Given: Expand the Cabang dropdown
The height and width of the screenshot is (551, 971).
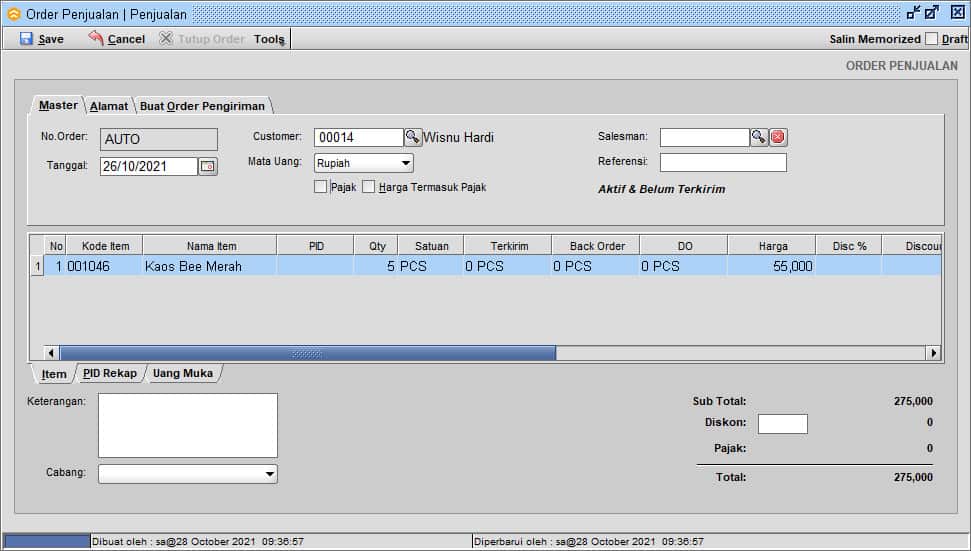Looking at the screenshot, I should pos(270,474).
